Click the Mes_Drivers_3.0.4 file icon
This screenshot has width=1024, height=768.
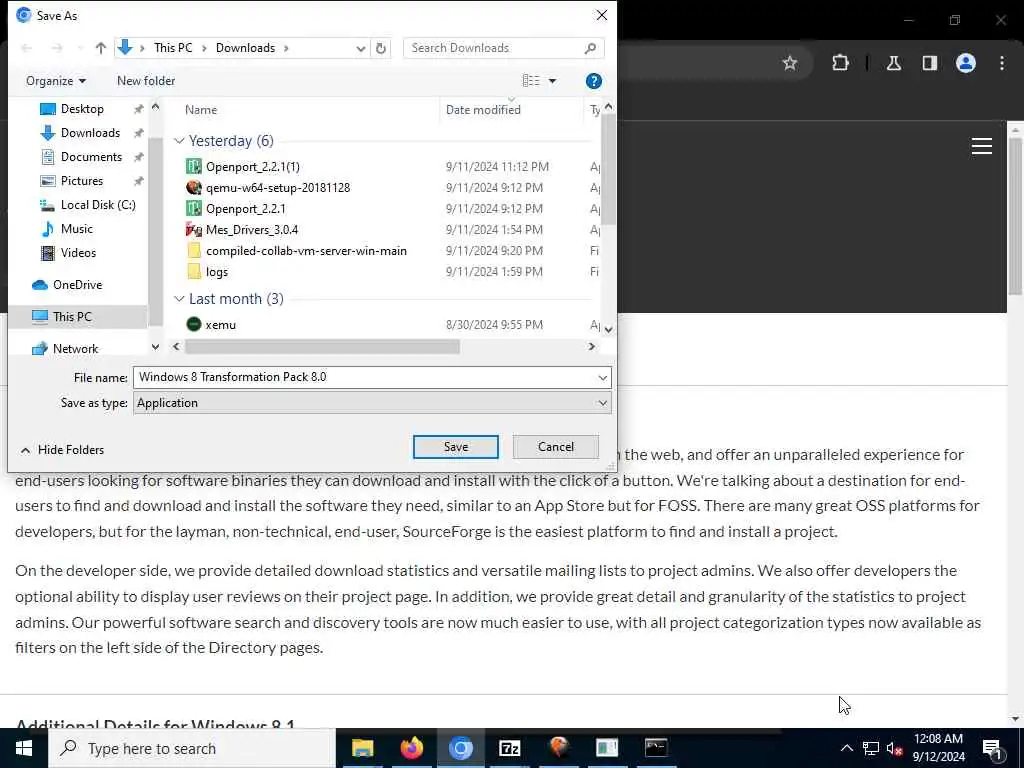pos(194,229)
